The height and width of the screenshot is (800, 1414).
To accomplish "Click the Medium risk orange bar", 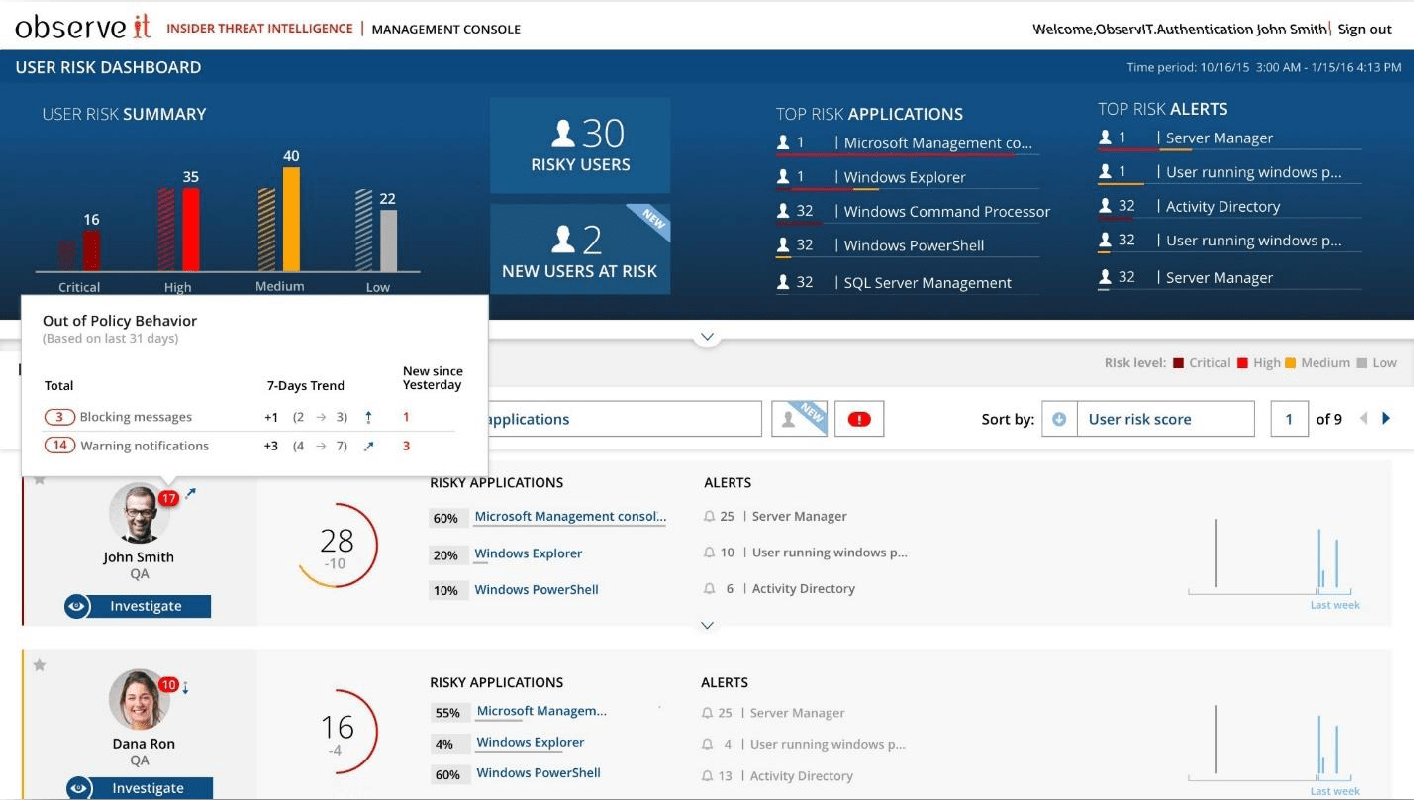I will tap(291, 218).
